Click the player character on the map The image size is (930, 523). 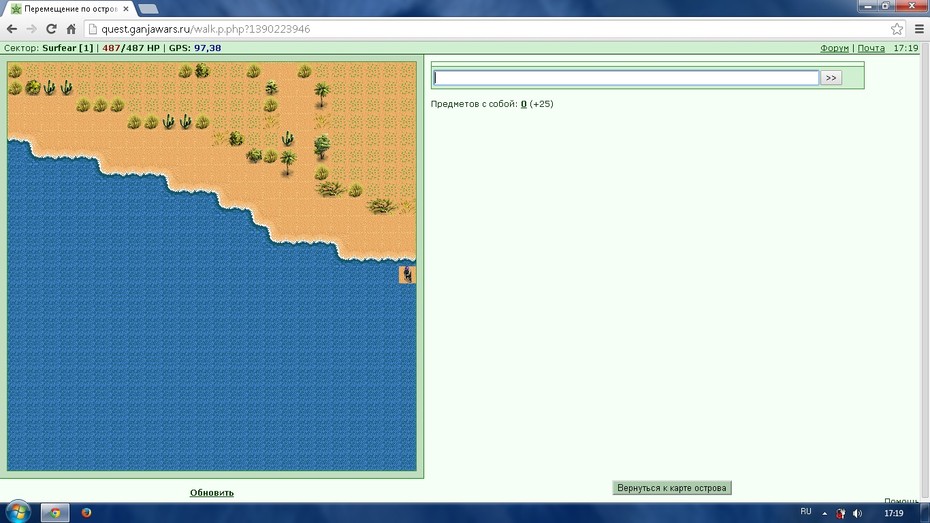(x=407, y=275)
